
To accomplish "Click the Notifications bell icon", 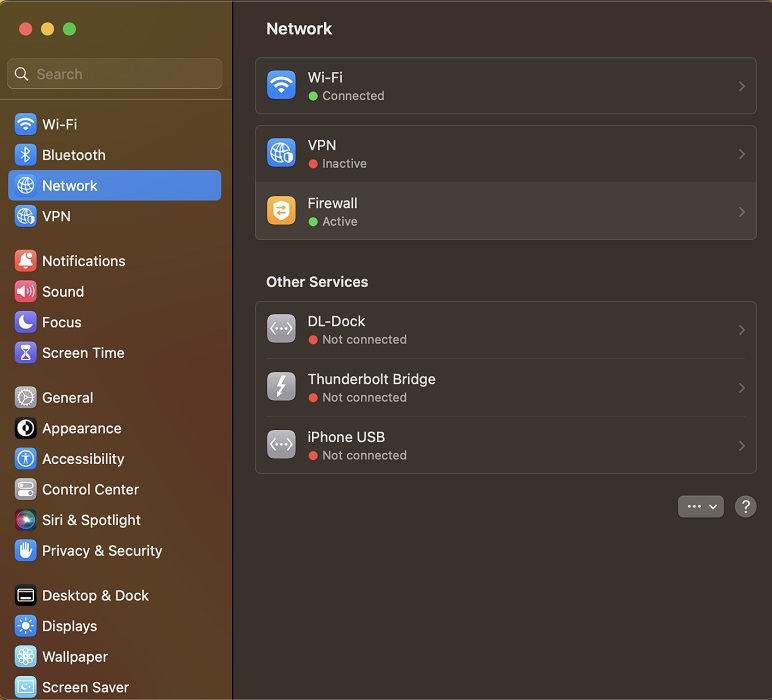I will pyautogui.click(x=26, y=261).
